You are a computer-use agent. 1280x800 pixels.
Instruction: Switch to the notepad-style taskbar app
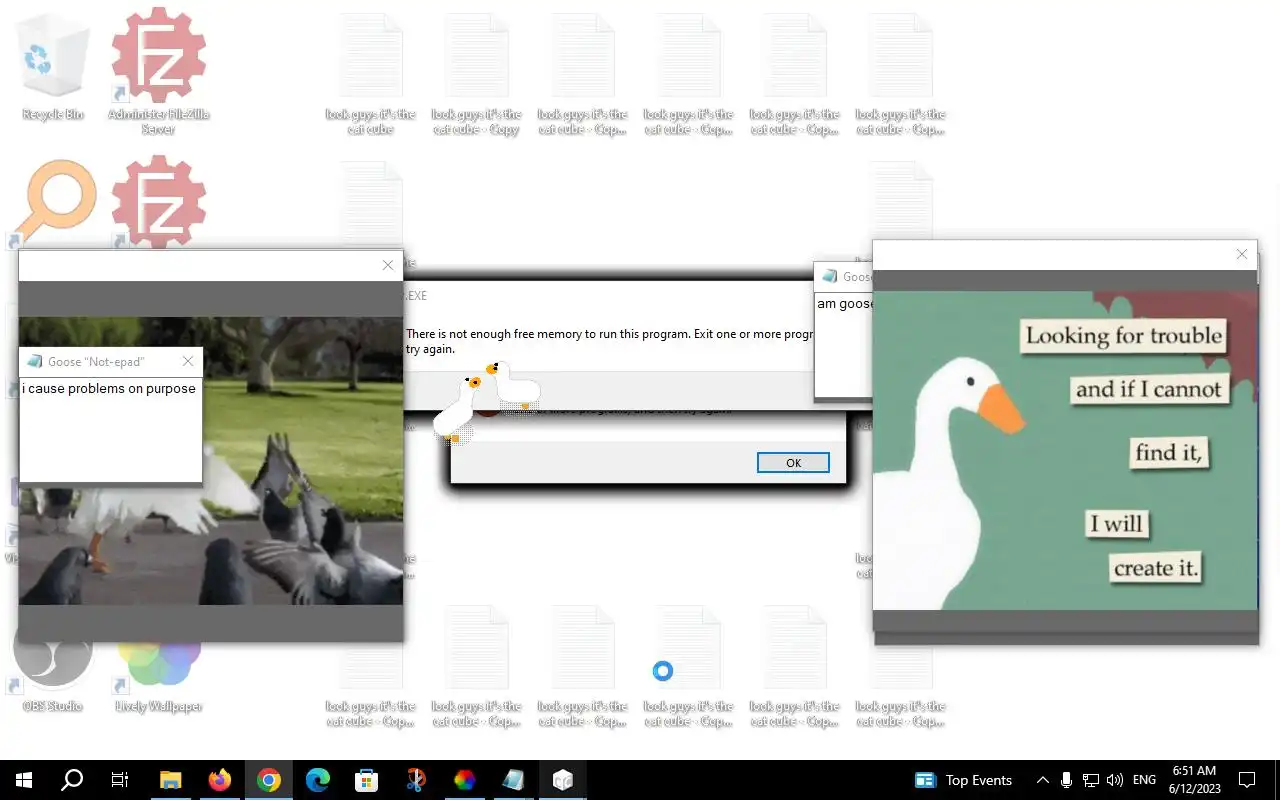pyautogui.click(x=514, y=780)
